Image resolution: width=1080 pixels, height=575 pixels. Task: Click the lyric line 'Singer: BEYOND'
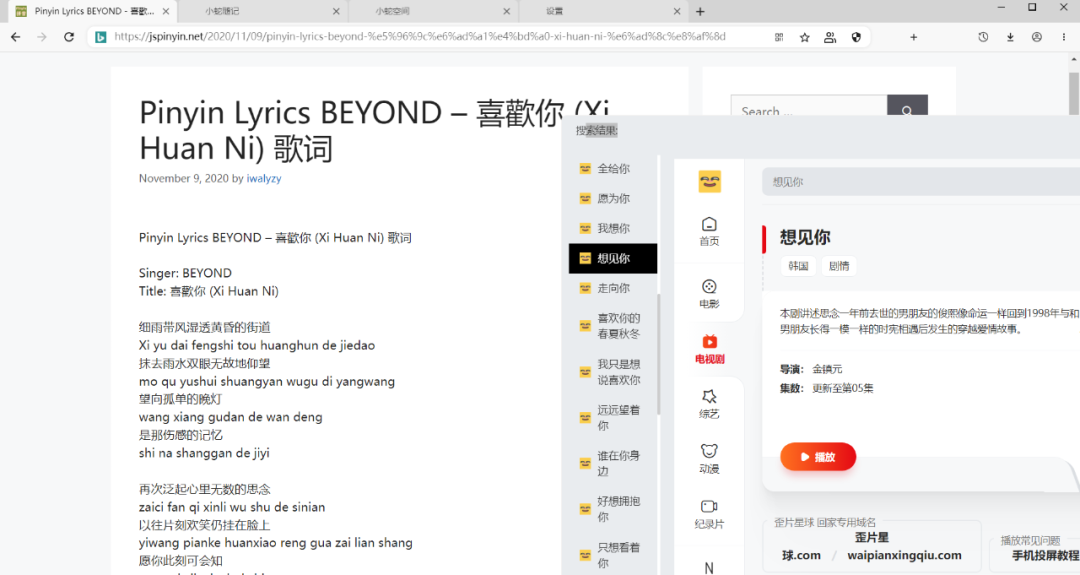[x=185, y=273]
